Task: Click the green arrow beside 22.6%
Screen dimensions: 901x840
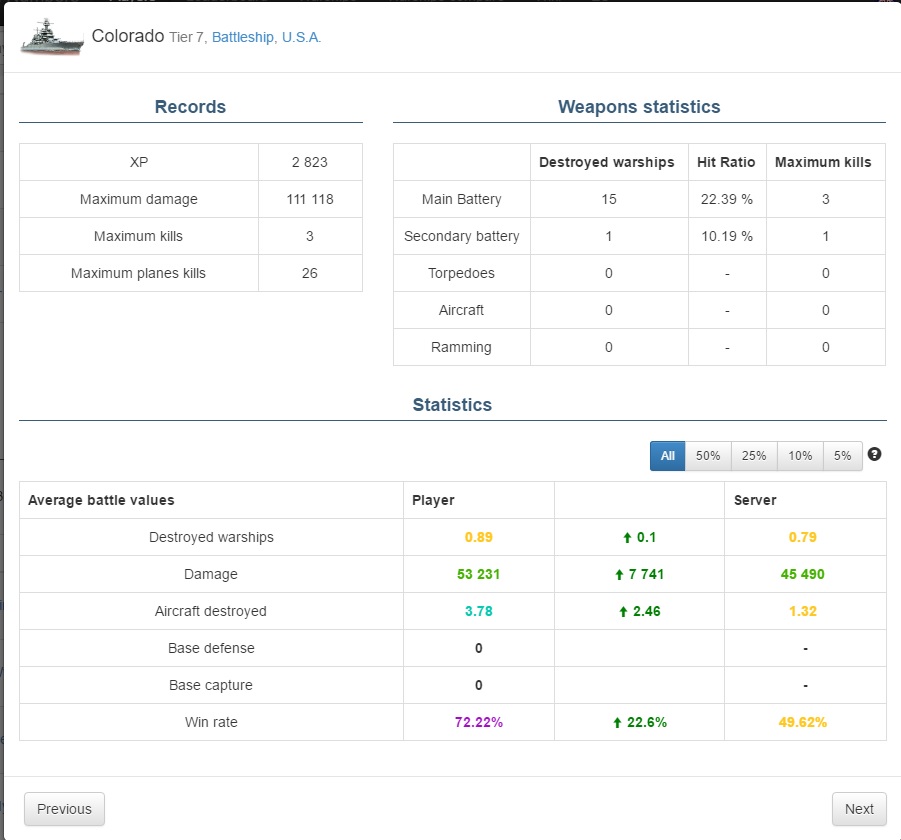Action: pos(617,723)
